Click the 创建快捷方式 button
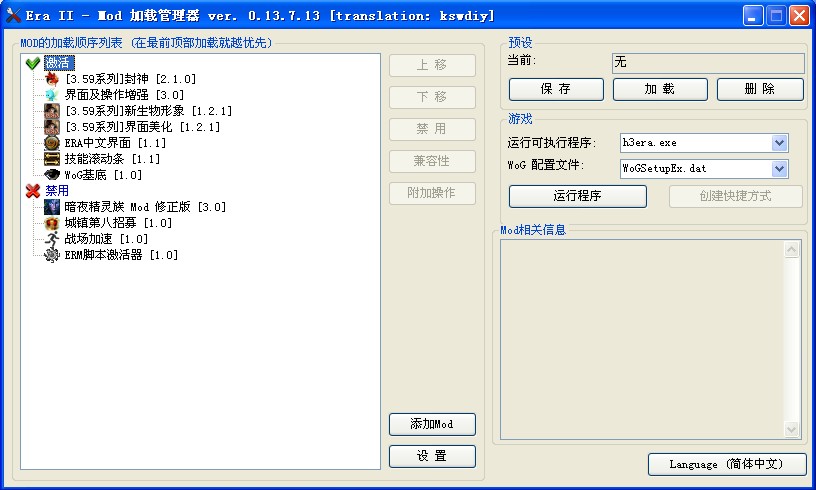 (x=736, y=196)
